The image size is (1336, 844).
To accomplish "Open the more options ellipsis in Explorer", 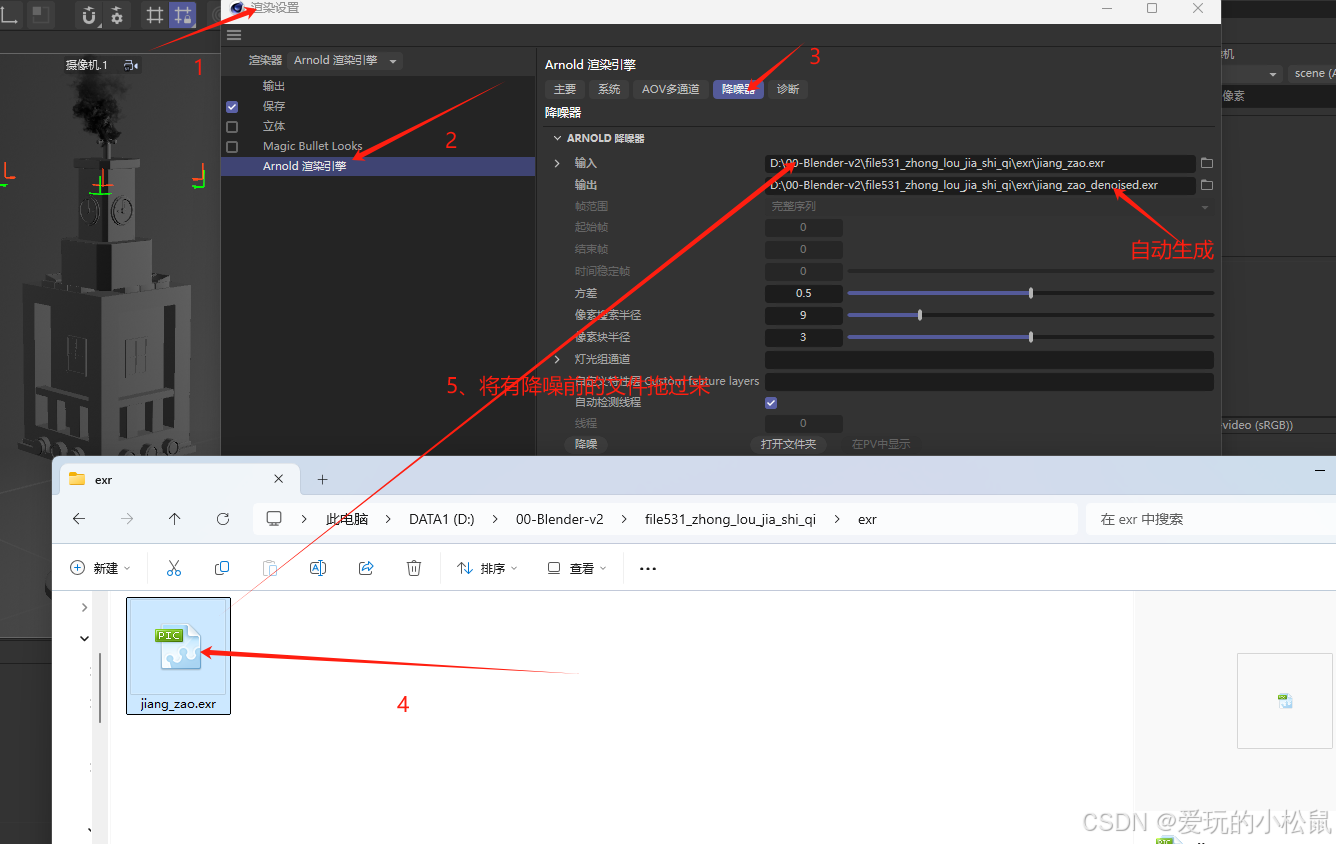I will pyautogui.click(x=648, y=568).
